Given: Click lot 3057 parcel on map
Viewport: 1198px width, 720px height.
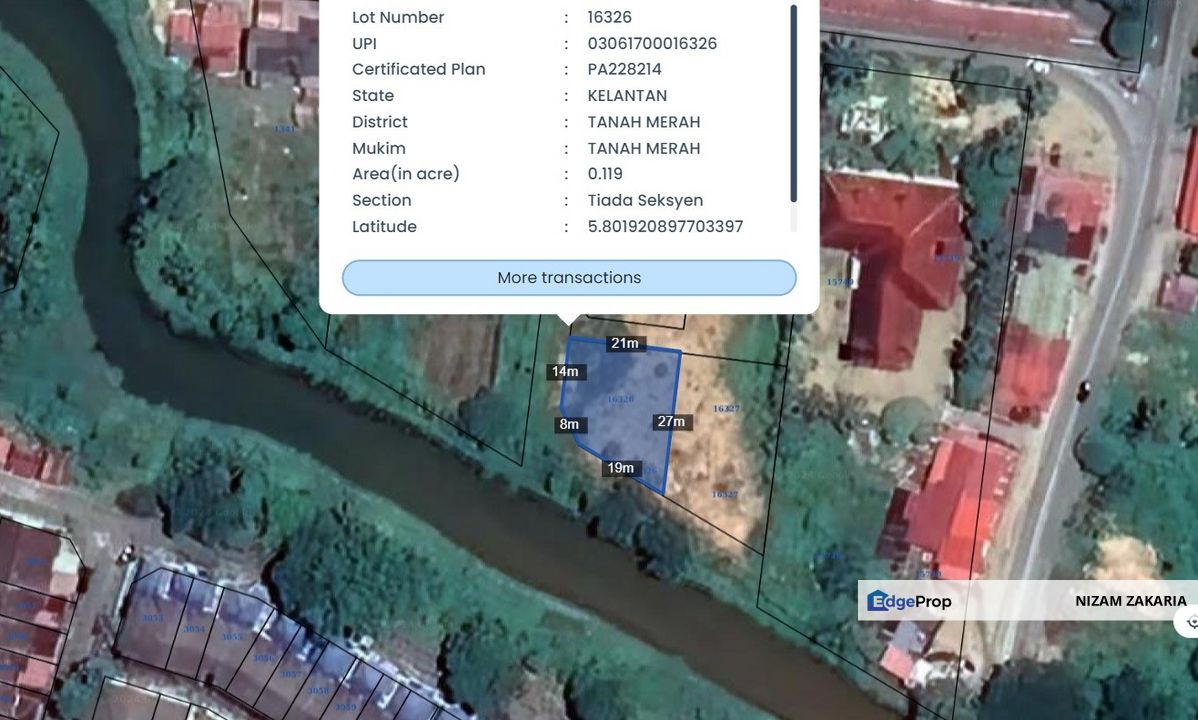Looking at the screenshot, I should (x=290, y=673).
